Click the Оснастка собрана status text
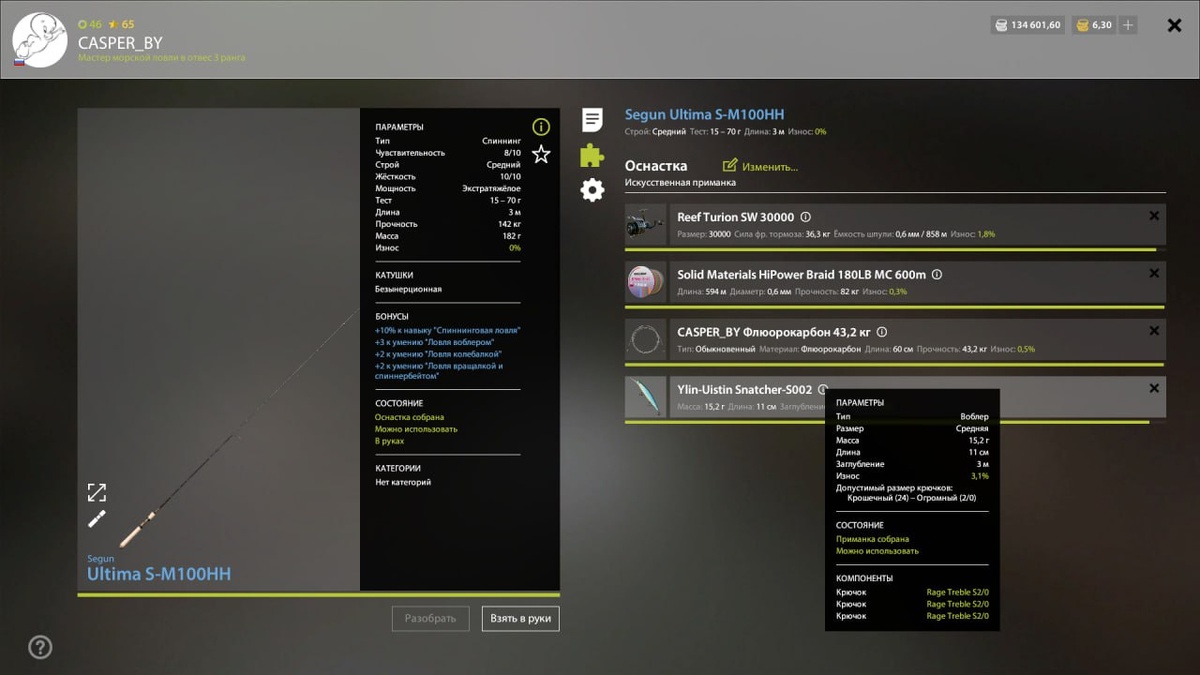Image resolution: width=1200 pixels, height=675 pixels. [x=409, y=417]
